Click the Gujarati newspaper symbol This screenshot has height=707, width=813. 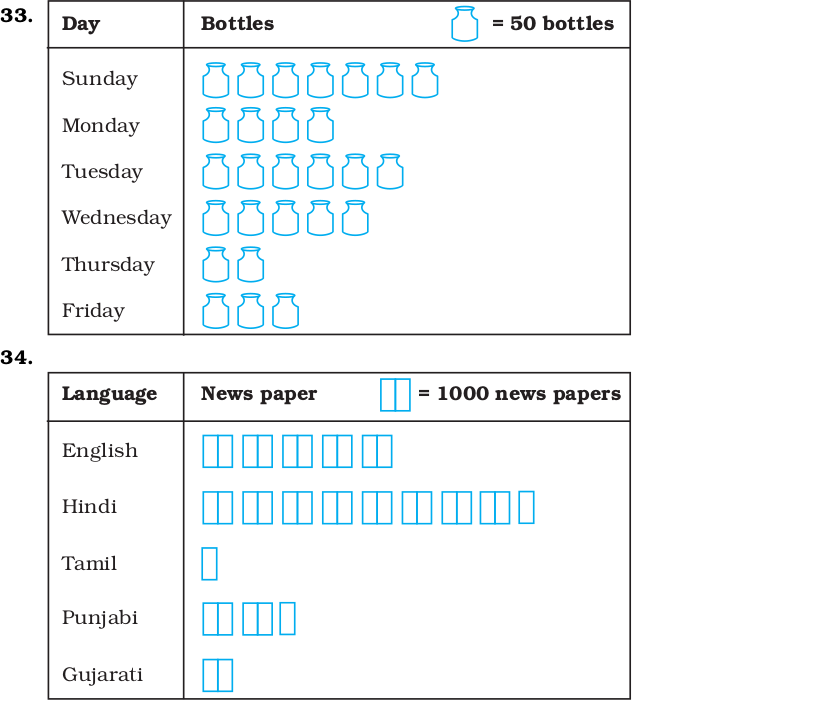click(218, 675)
